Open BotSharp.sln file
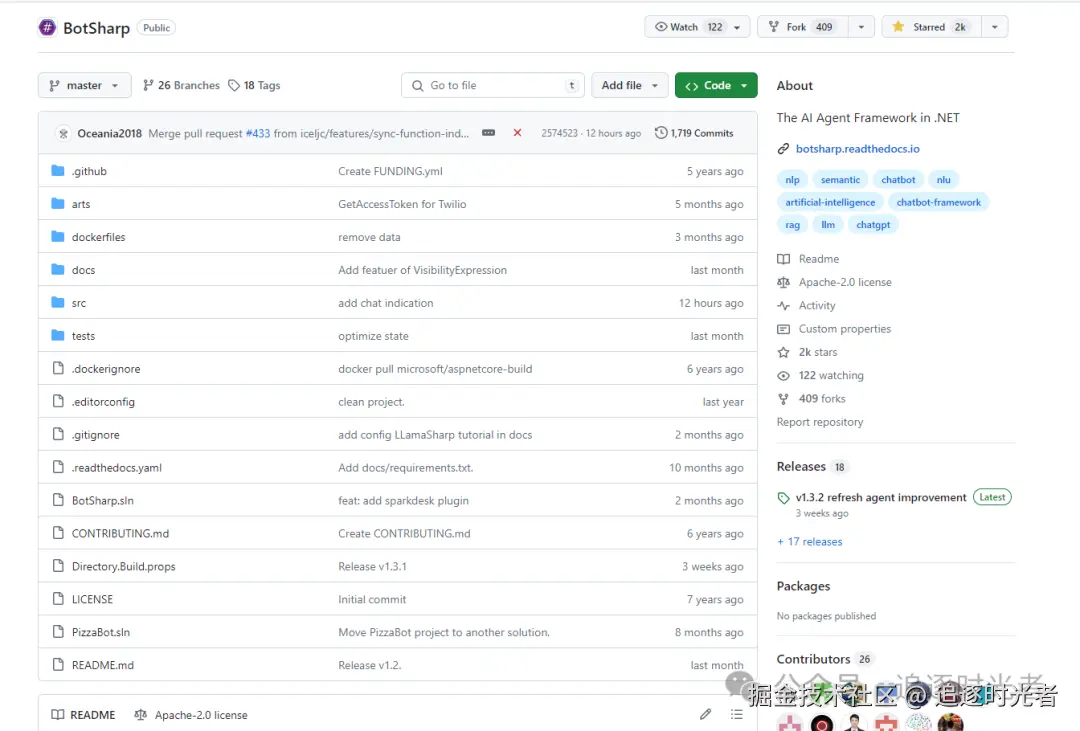1080x731 pixels. [103, 501]
